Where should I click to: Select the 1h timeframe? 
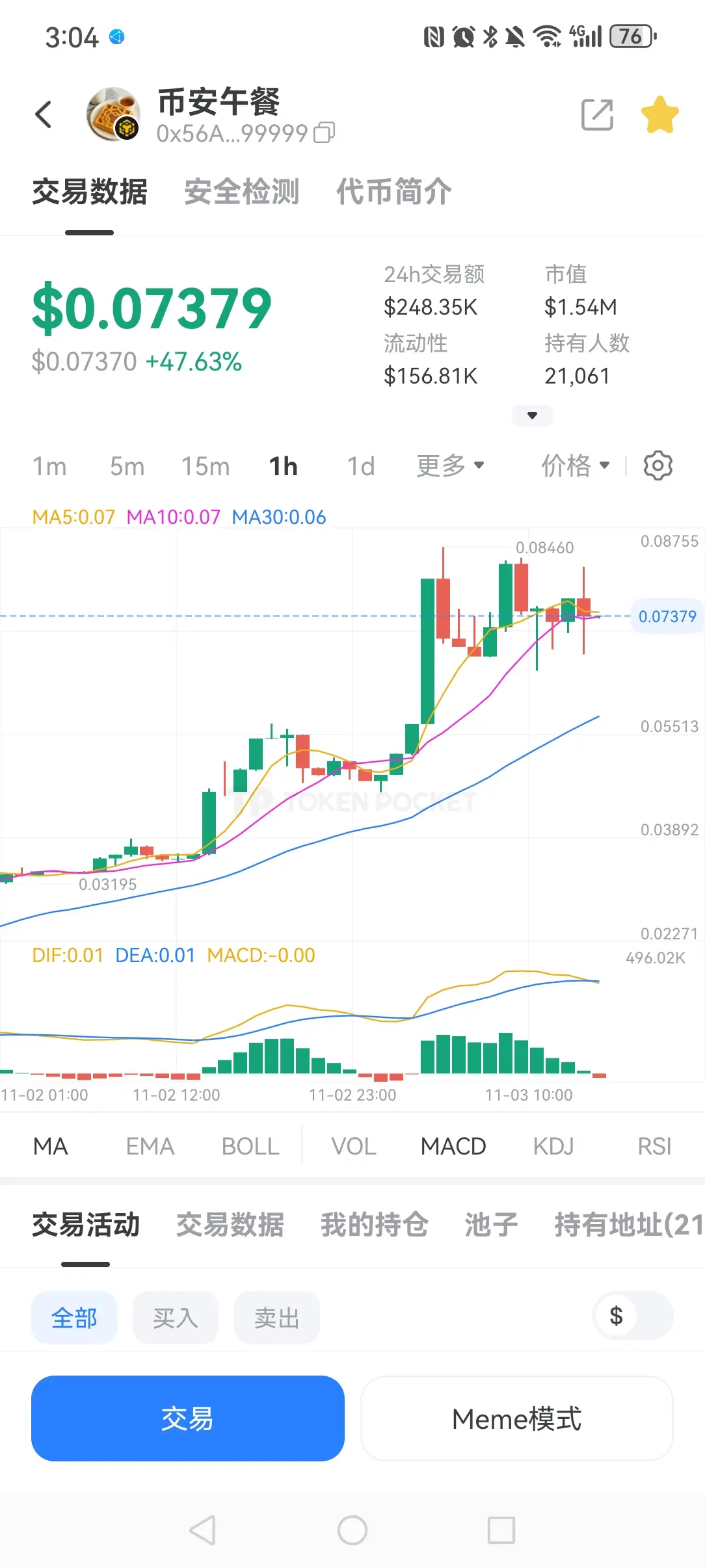click(284, 466)
